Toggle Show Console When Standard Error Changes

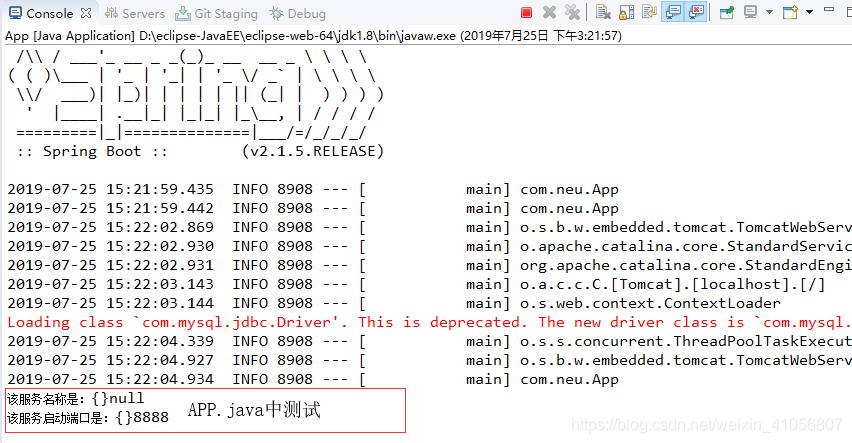pos(696,13)
